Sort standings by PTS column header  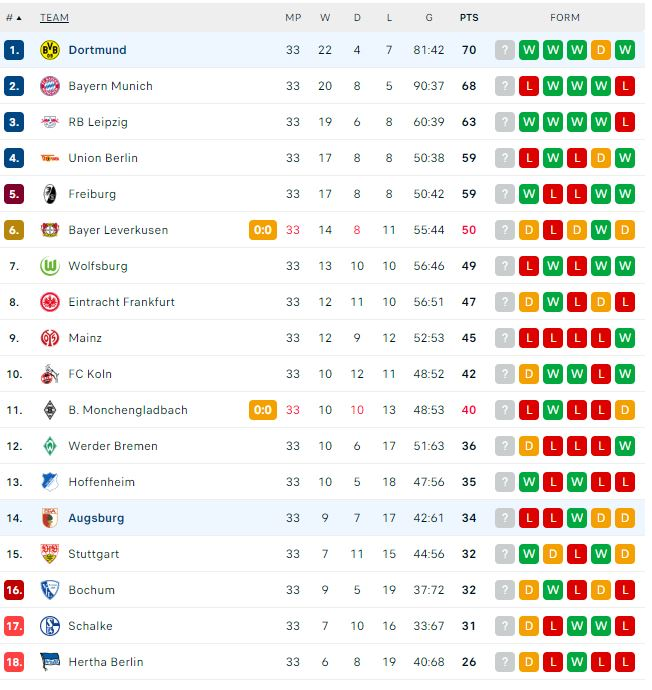coord(468,18)
